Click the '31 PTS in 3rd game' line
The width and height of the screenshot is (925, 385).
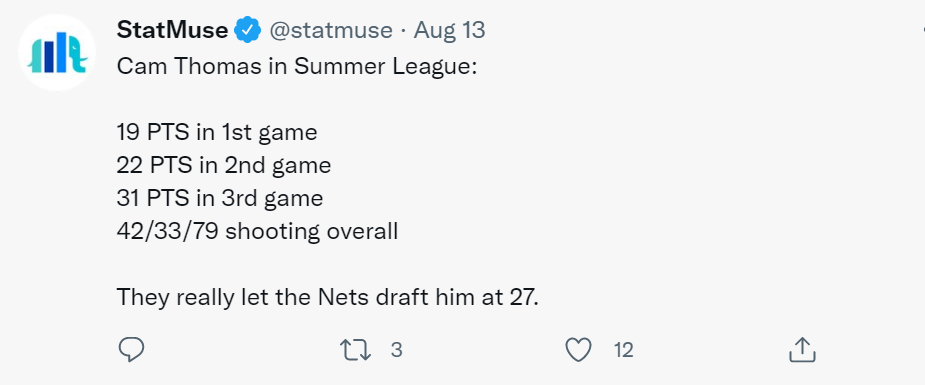pos(220,198)
